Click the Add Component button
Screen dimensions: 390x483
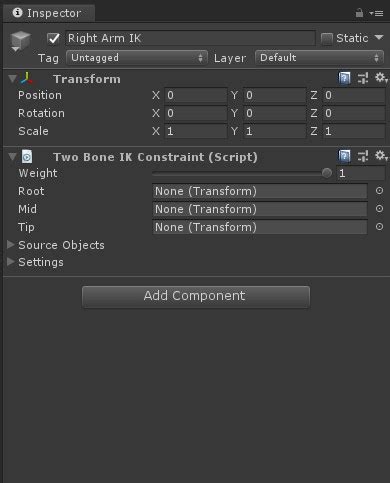196,296
